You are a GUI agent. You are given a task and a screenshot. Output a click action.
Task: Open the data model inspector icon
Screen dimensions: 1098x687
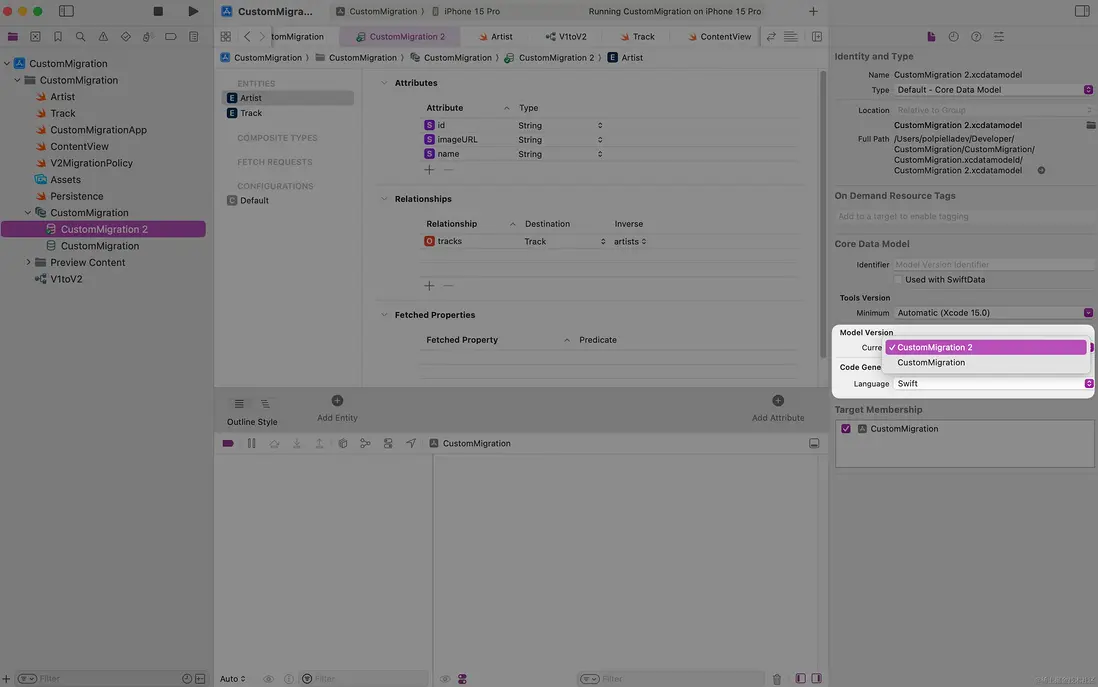[x=999, y=36]
